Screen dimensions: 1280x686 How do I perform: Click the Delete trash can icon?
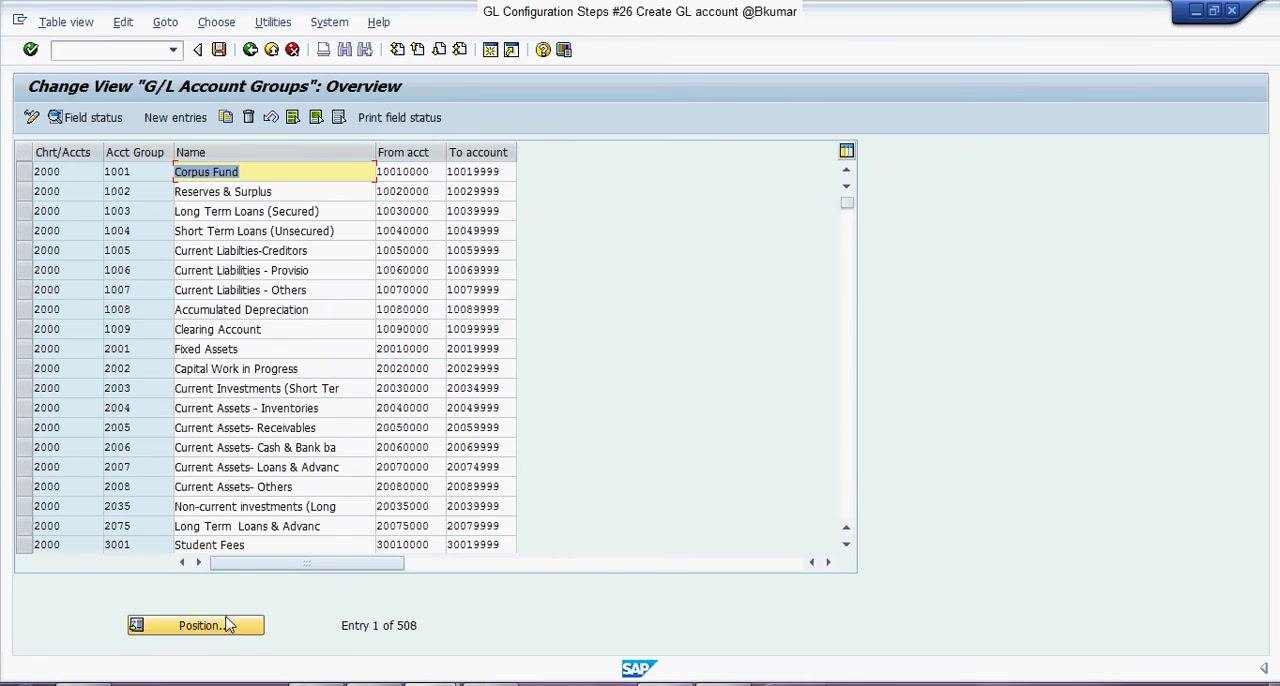(x=248, y=117)
